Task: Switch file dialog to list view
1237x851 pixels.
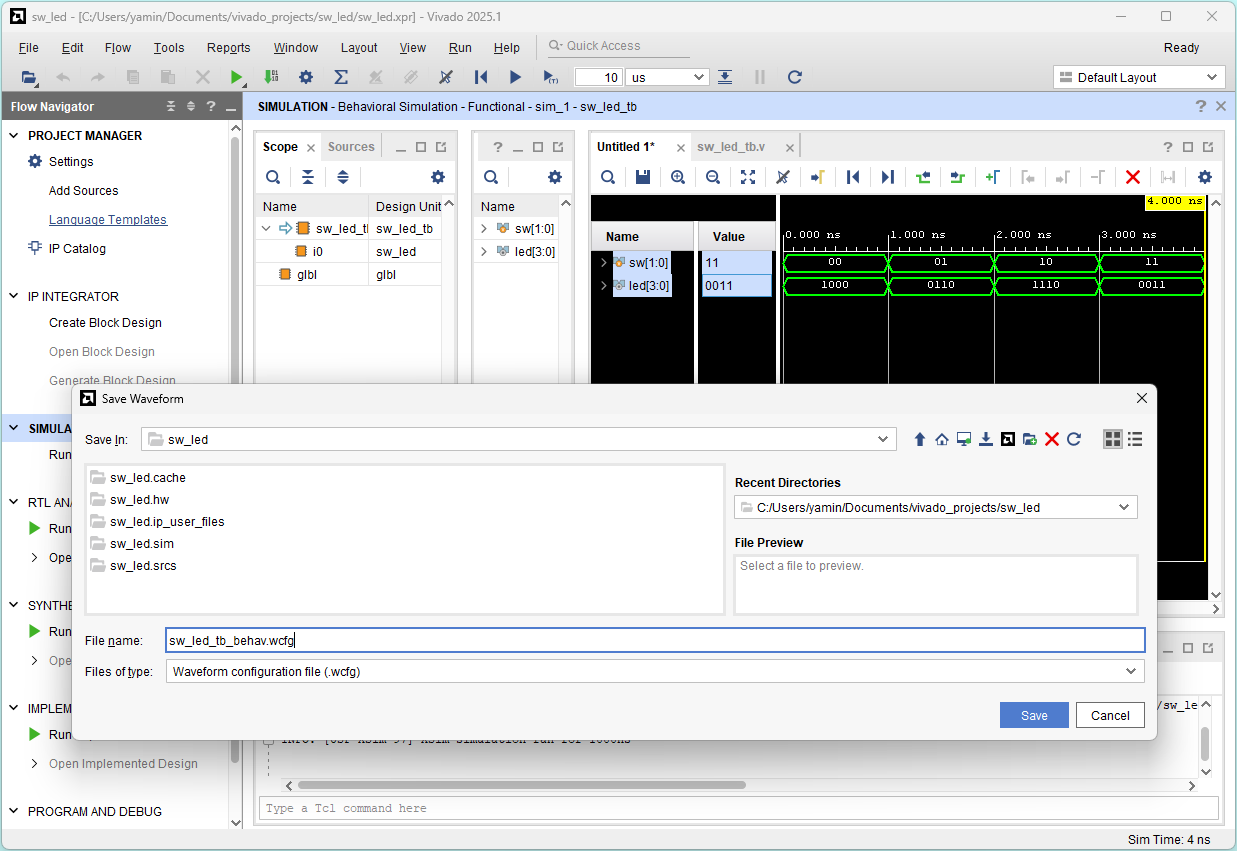Action: (1135, 439)
